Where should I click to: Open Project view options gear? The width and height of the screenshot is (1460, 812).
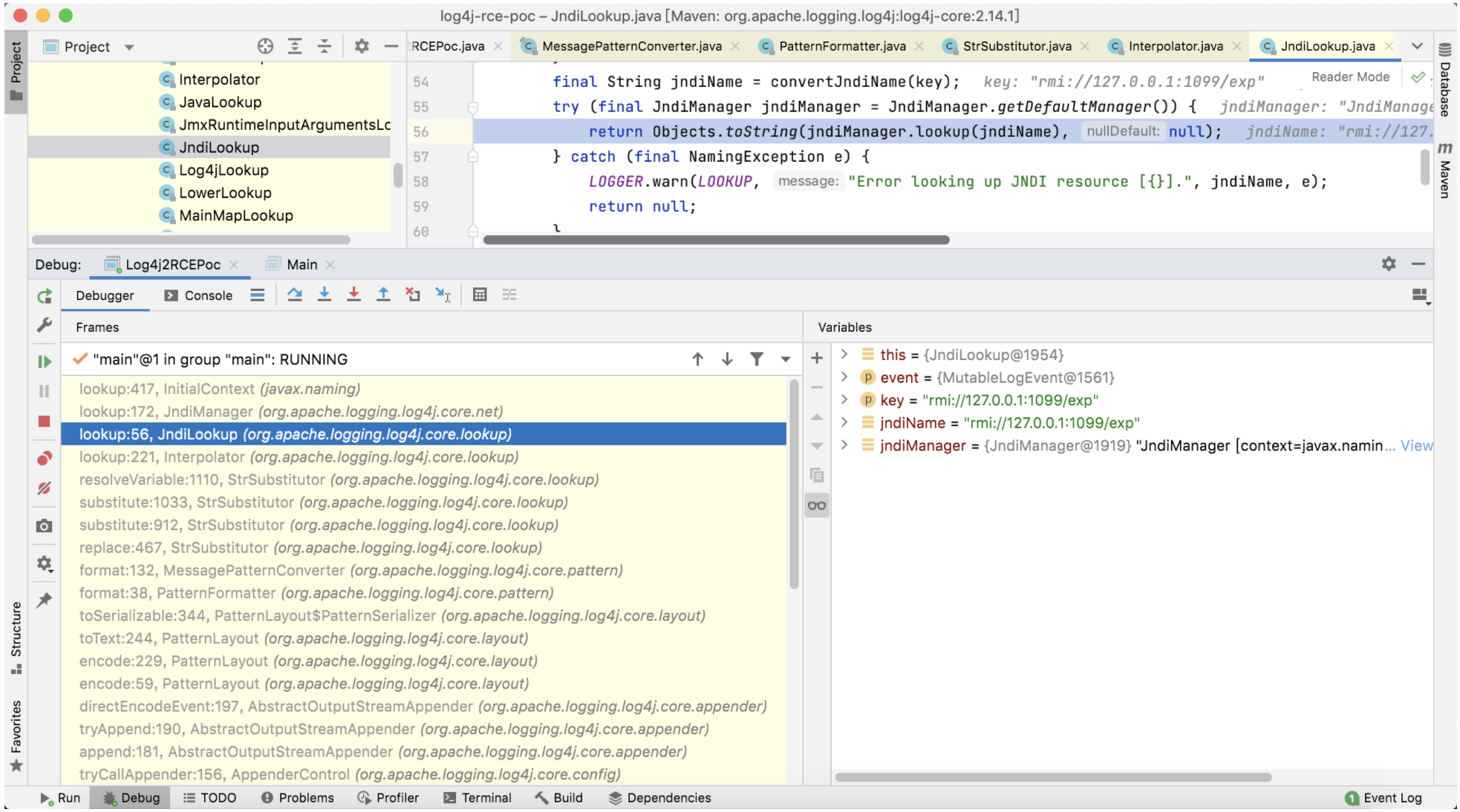362,46
